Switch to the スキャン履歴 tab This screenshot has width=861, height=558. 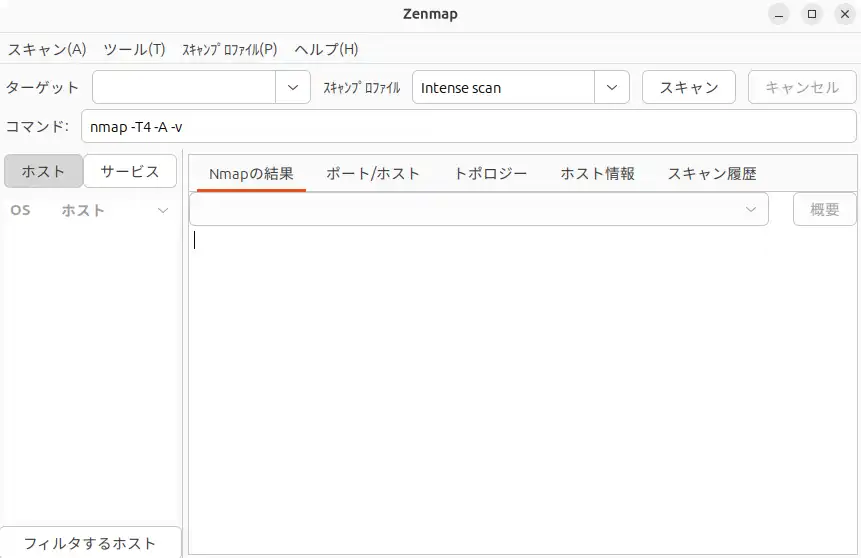tap(712, 174)
